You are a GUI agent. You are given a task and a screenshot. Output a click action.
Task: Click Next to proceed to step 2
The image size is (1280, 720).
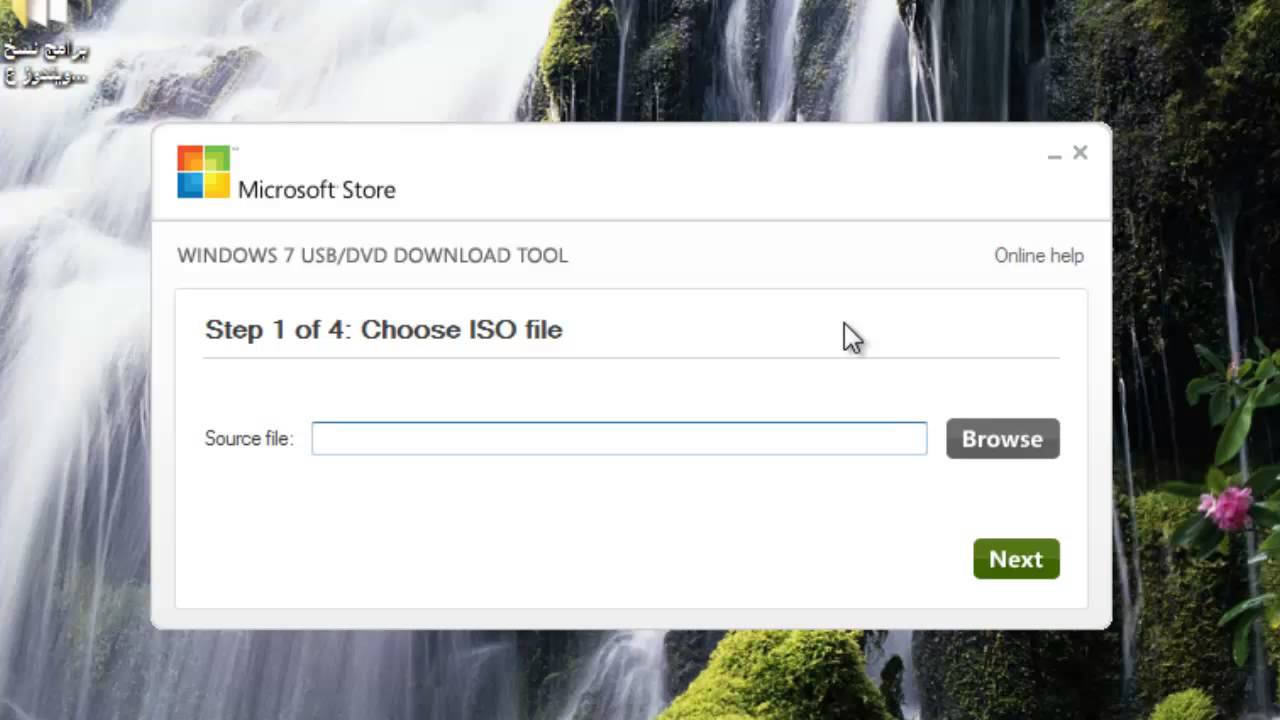click(x=1016, y=559)
